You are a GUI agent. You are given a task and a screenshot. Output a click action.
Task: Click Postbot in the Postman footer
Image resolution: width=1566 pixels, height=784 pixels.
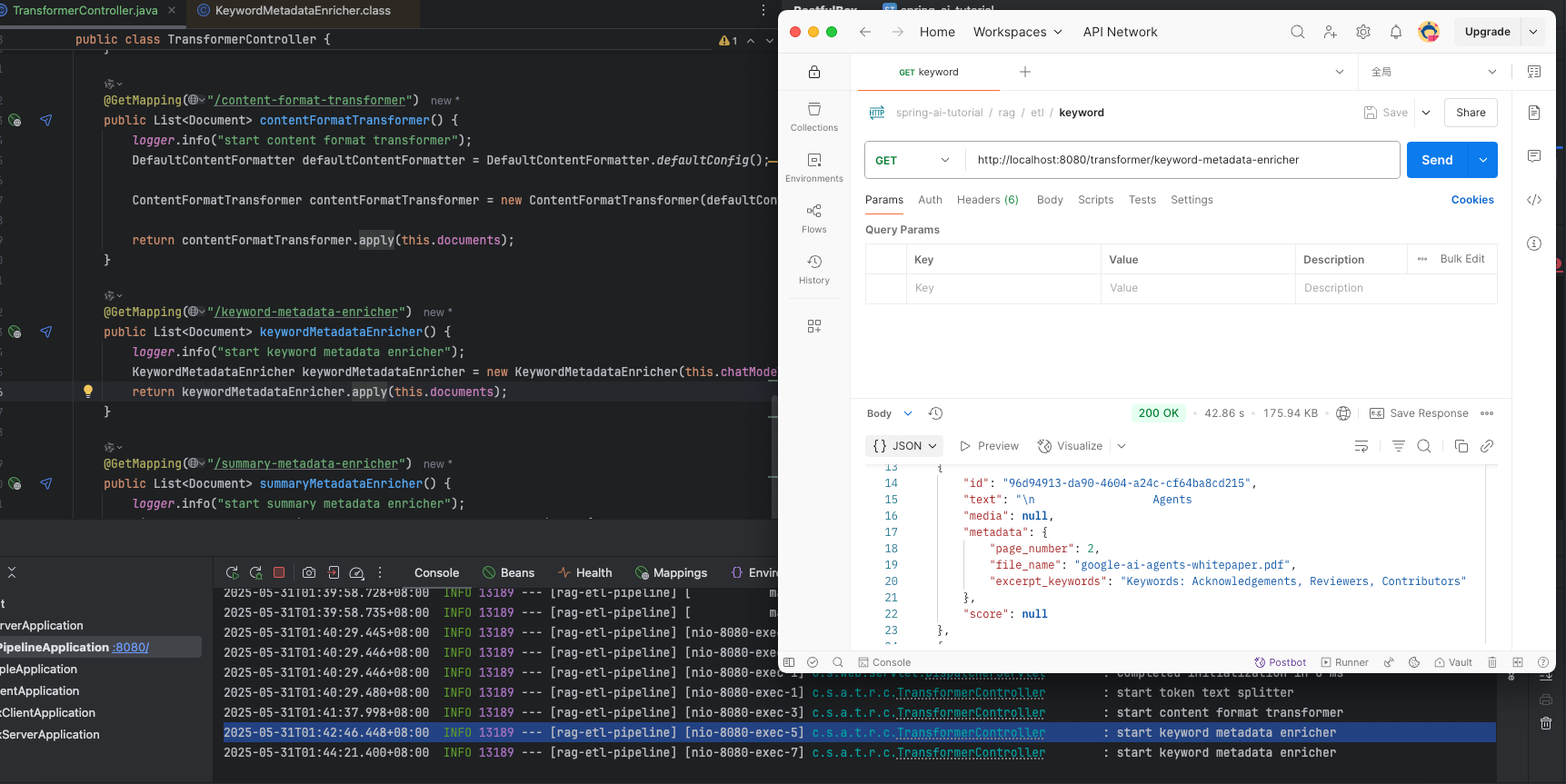pyautogui.click(x=1280, y=662)
